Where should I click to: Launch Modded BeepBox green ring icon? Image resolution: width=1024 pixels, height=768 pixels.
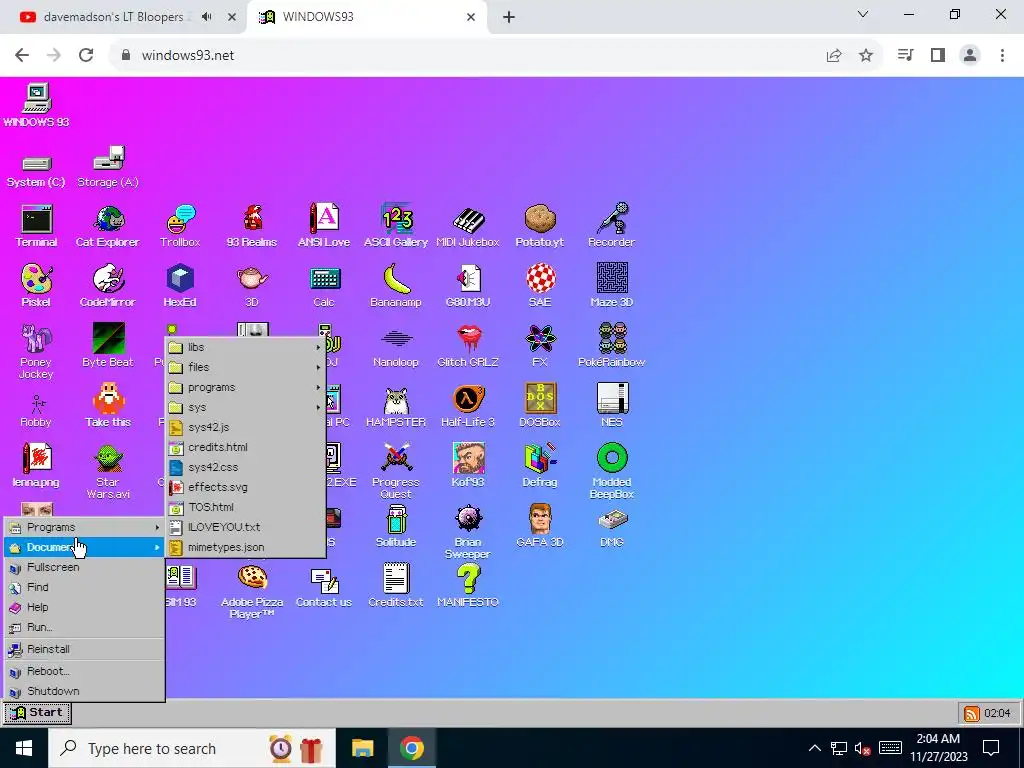point(612,472)
